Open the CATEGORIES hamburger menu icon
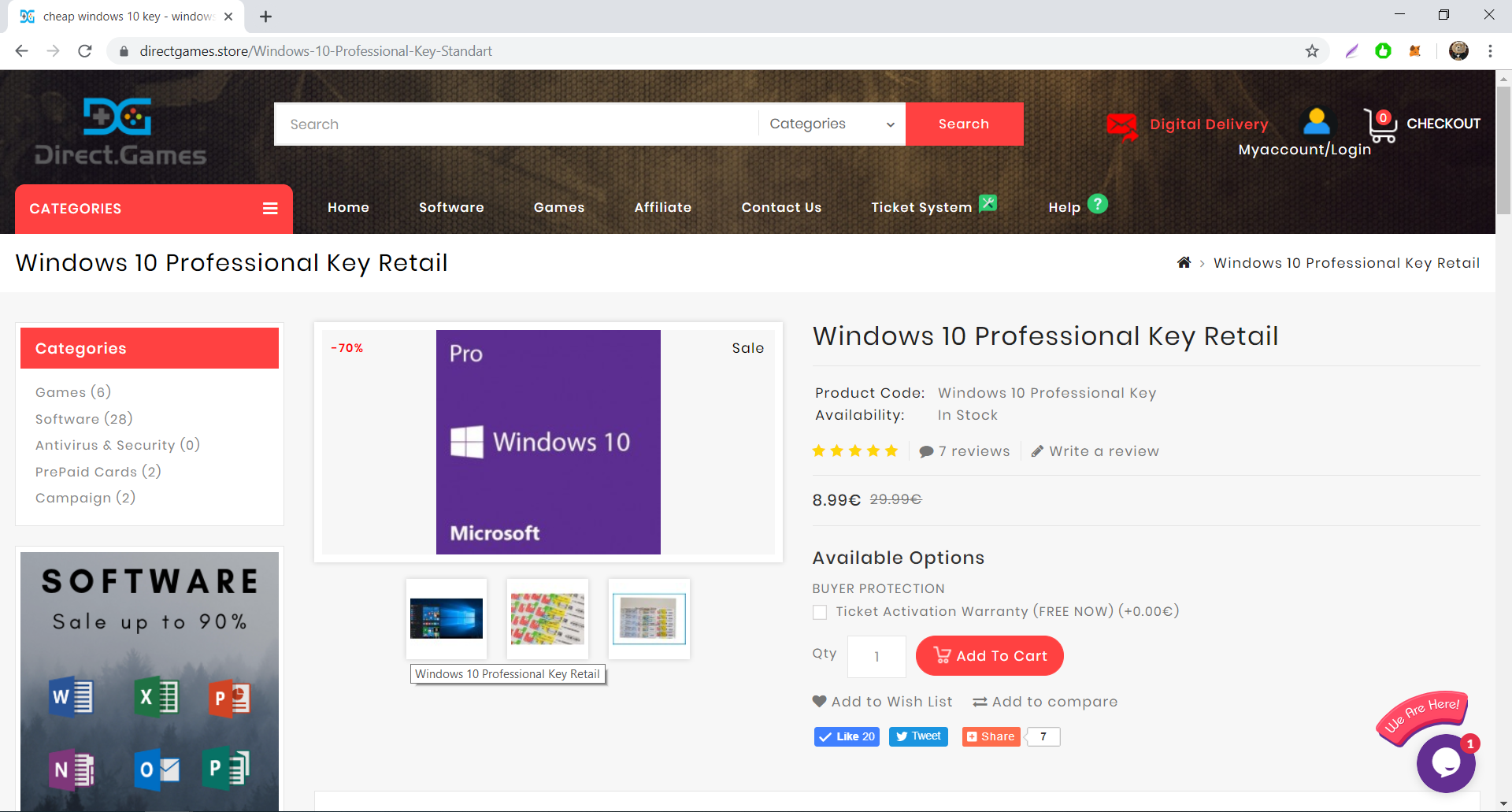Screen dimensions: 1512x812 pos(270,209)
